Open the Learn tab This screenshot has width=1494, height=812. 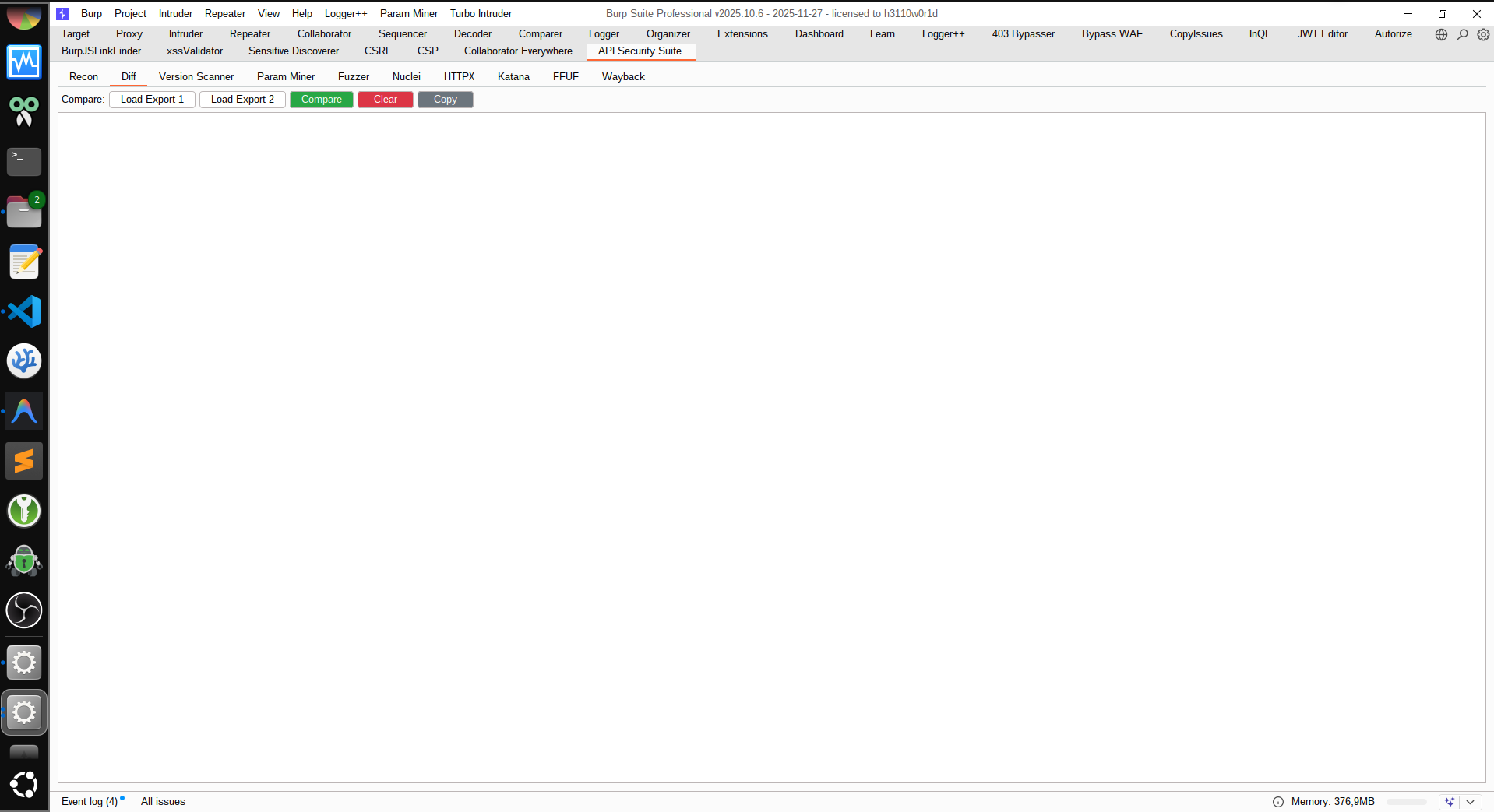click(x=883, y=34)
